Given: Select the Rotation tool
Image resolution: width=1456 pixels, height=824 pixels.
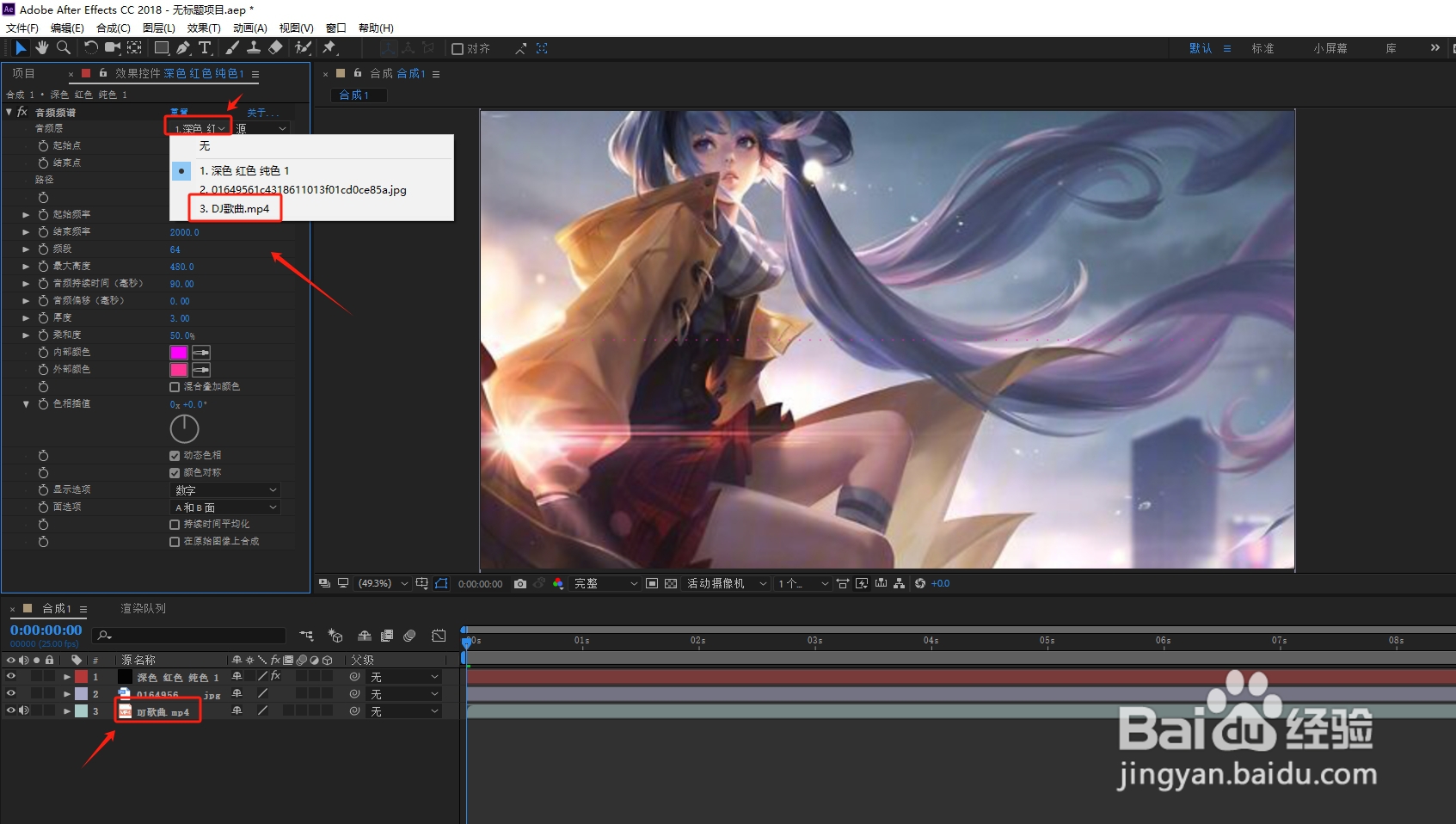Looking at the screenshot, I should point(90,48).
